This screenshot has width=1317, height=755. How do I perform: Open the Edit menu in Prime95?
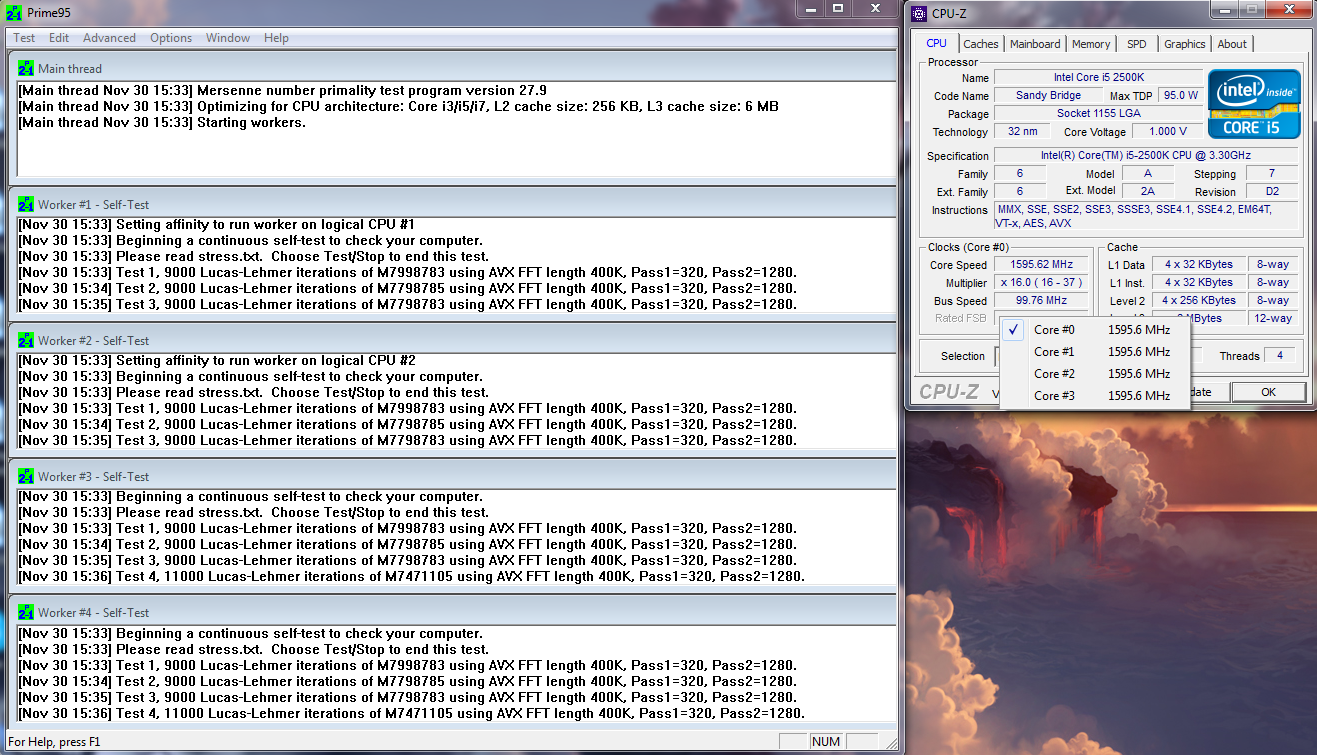[59, 38]
